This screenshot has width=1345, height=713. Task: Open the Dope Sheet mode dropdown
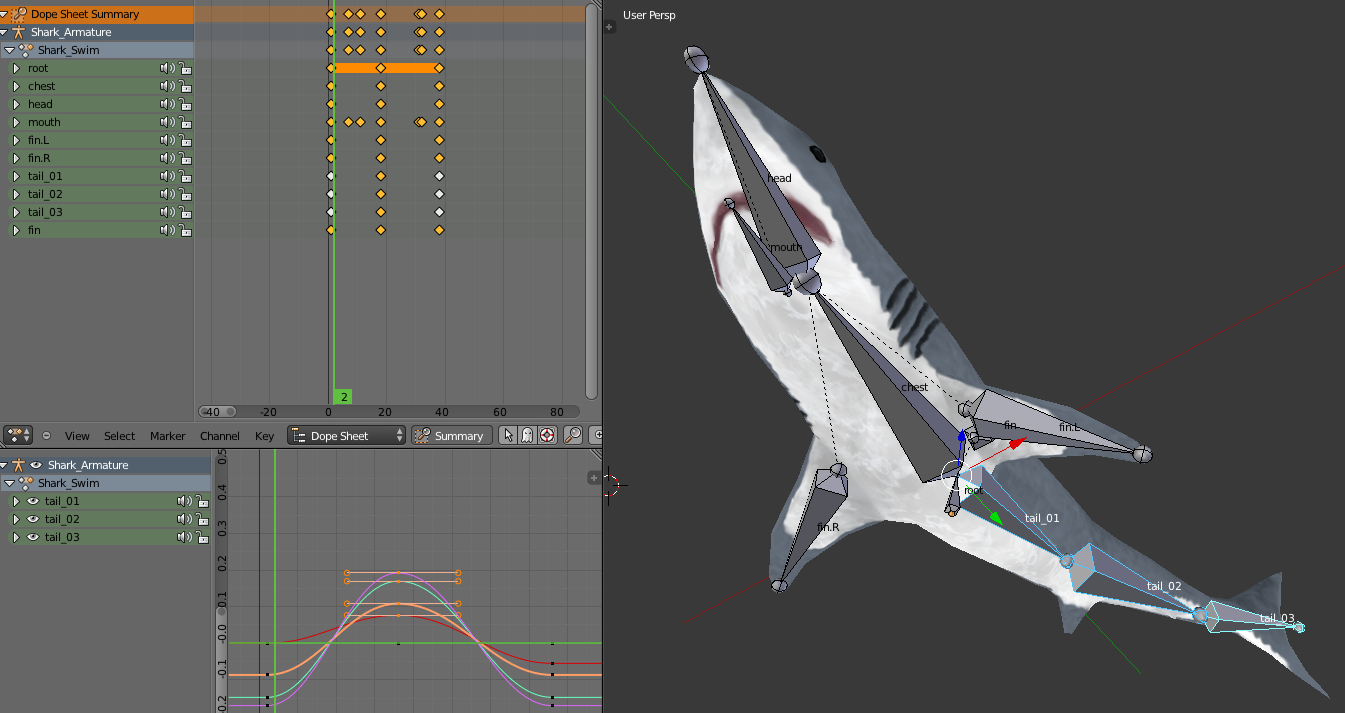pos(347,435)
